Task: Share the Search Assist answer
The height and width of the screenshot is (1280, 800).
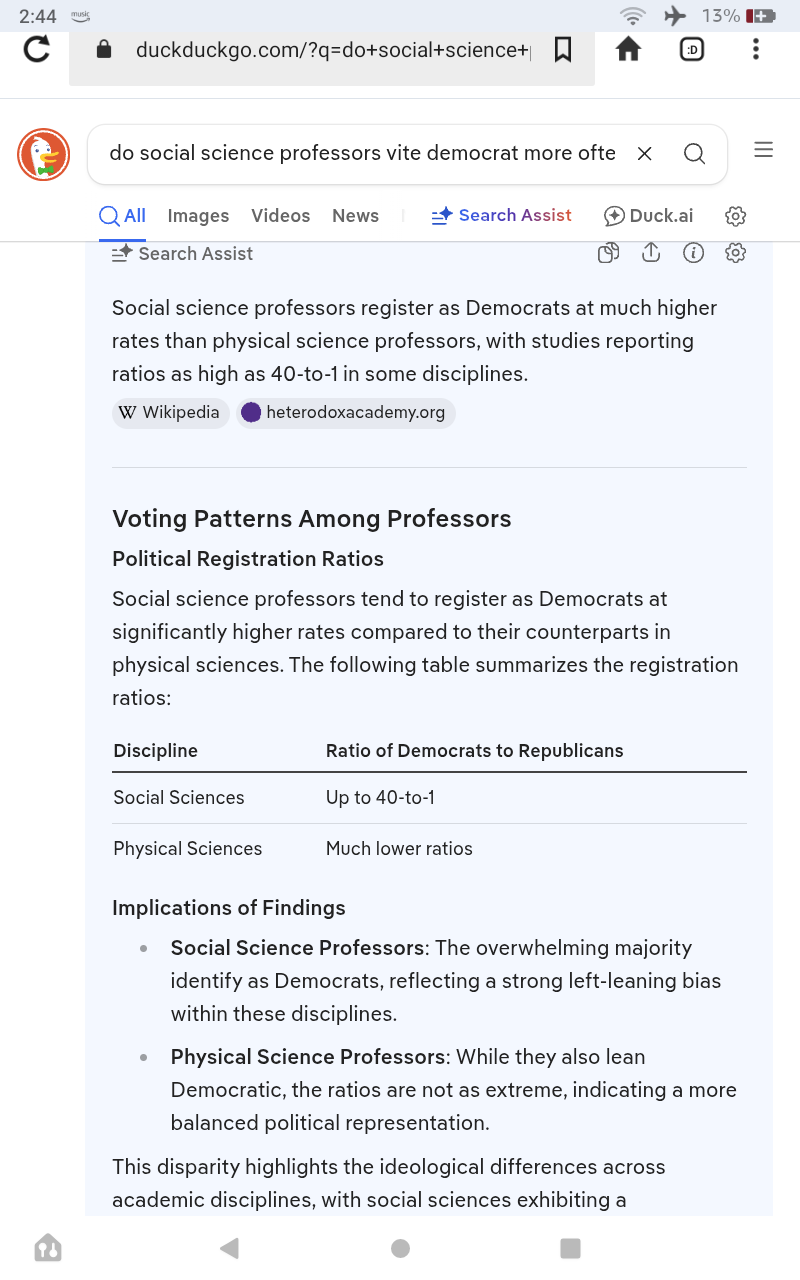Action: coord(651,253)
